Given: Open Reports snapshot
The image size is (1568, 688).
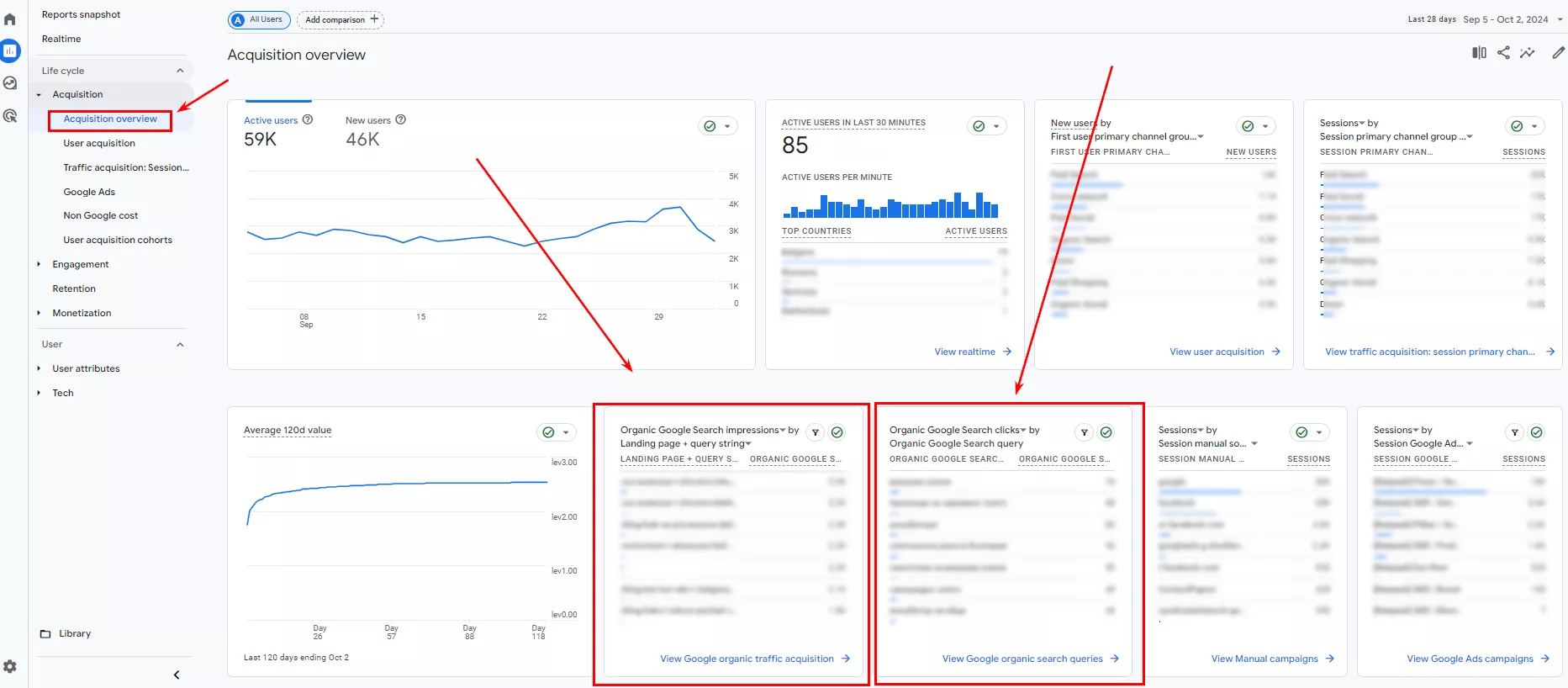Looking at the screenshot, I should pyautogui.click(x=82, y=14).
